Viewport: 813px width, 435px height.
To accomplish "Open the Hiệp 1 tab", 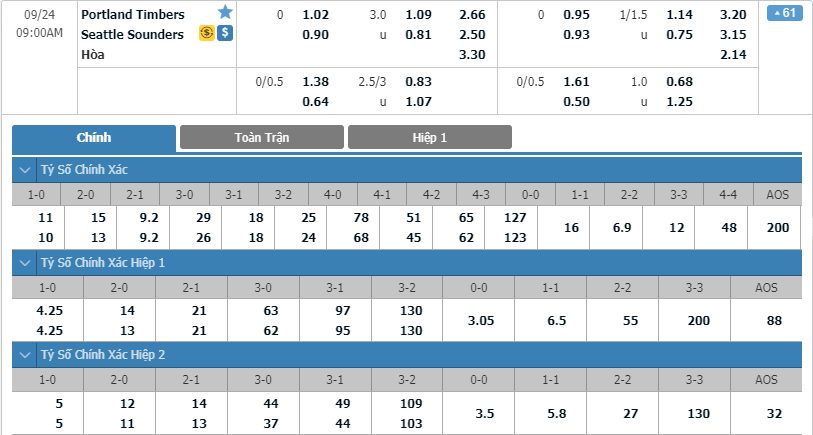I will [x=430, y=137].
